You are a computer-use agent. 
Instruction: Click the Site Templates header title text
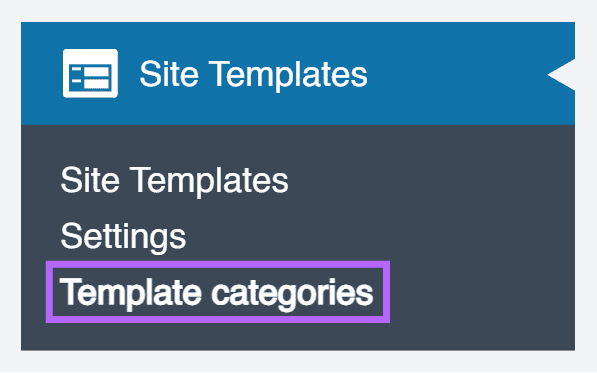pyautogui.click(x=254, y=74)
